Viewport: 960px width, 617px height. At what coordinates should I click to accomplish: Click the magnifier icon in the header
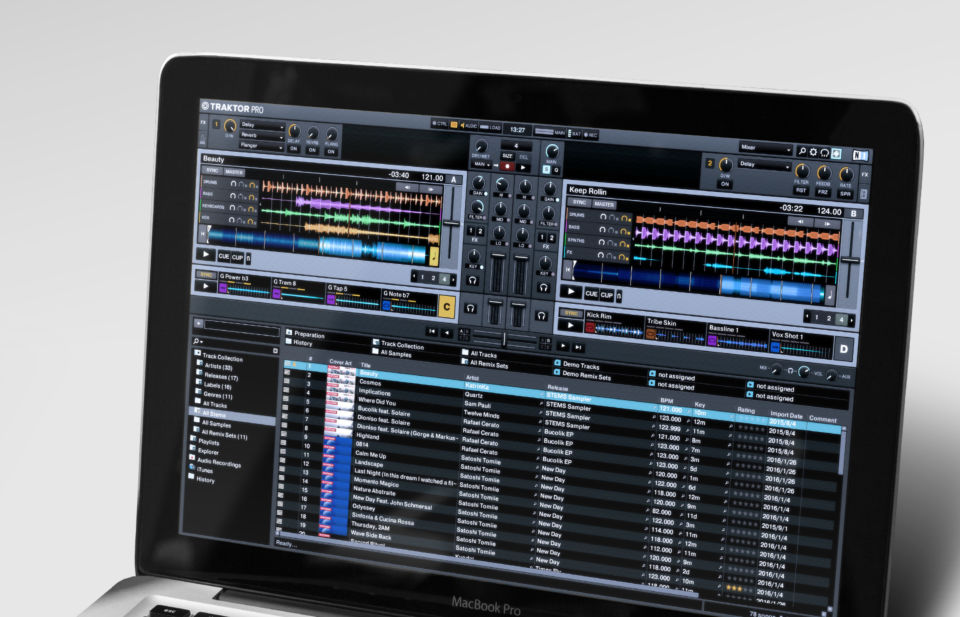click(x=802, y=152)
